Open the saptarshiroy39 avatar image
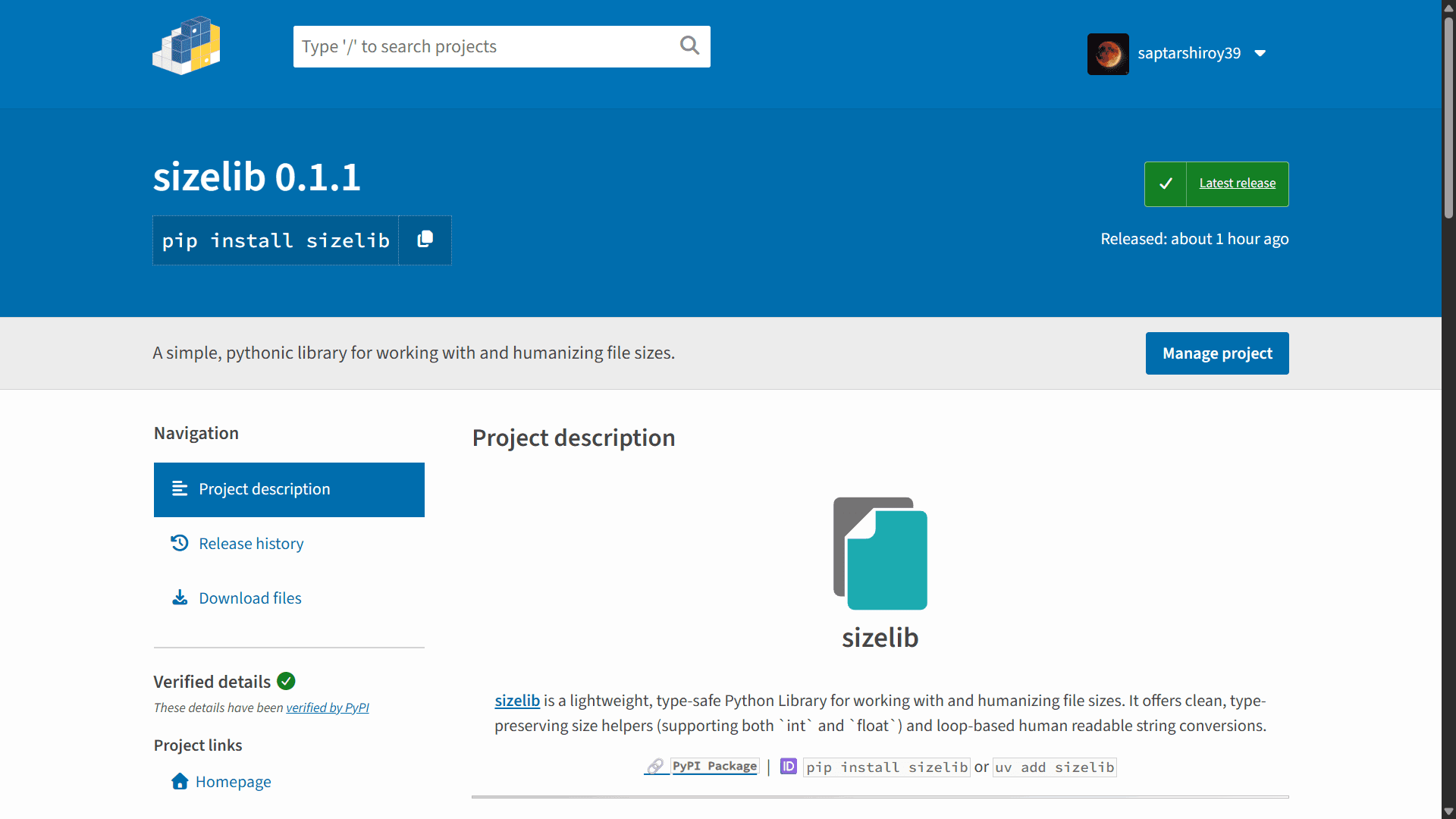Image resolution: width=1456 pixels, height=819 pixels. [x=1108, y=54]
